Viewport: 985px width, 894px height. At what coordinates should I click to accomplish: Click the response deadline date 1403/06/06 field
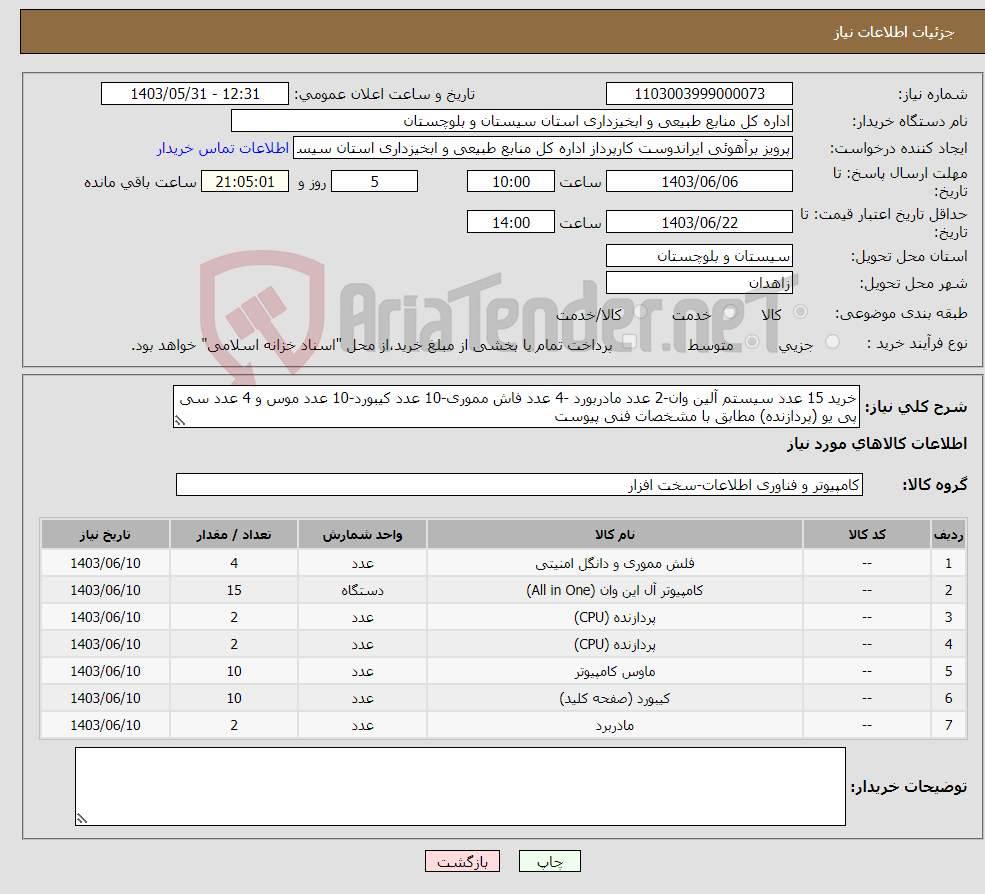coord(699,182)
